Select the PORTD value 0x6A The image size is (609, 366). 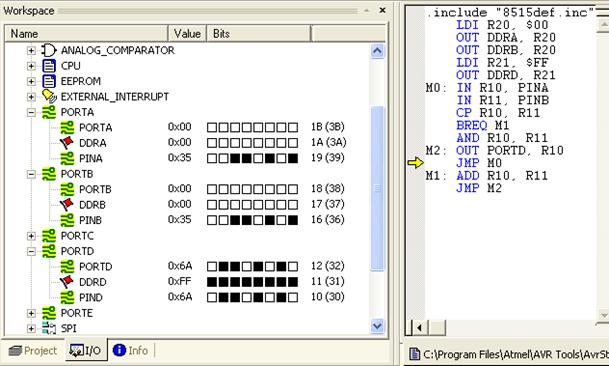coord(180,266)
